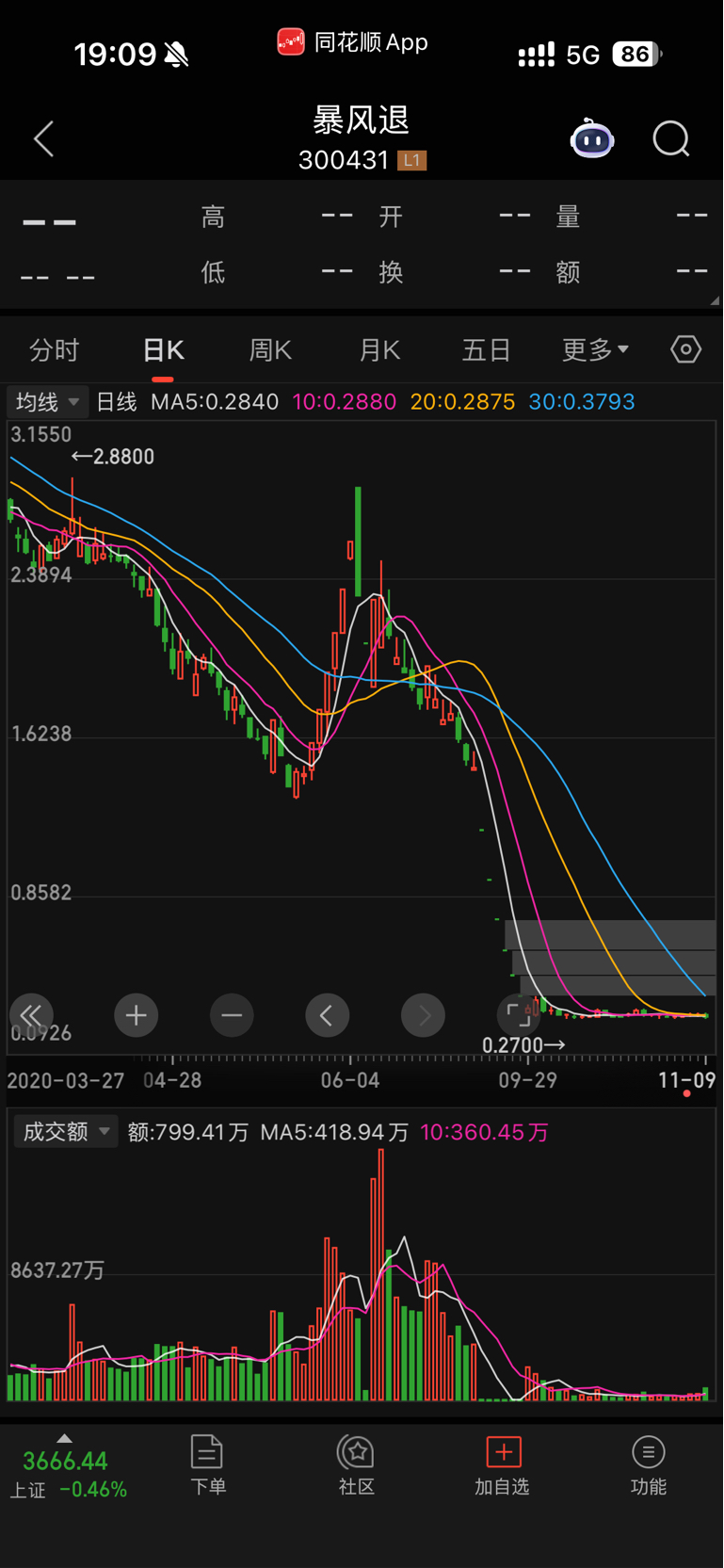The height and width of the screenshot is (1568, 724).
Task: Tap volume MA5:418.94万 value
Action: 334,1132
